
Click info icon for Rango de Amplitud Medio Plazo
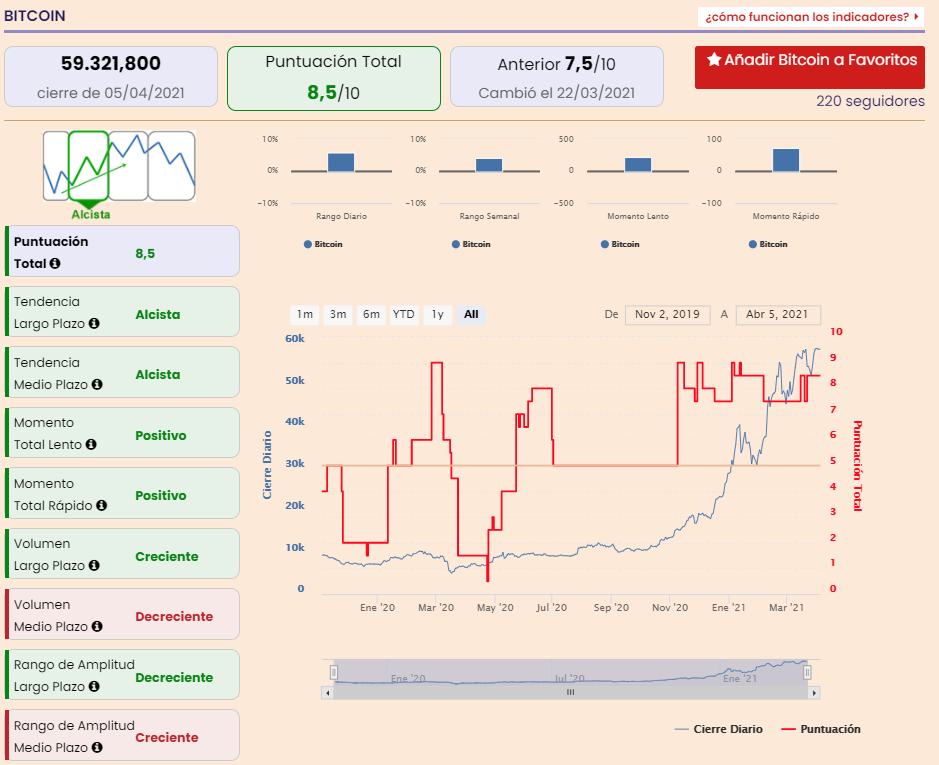(x=97, y=747)
